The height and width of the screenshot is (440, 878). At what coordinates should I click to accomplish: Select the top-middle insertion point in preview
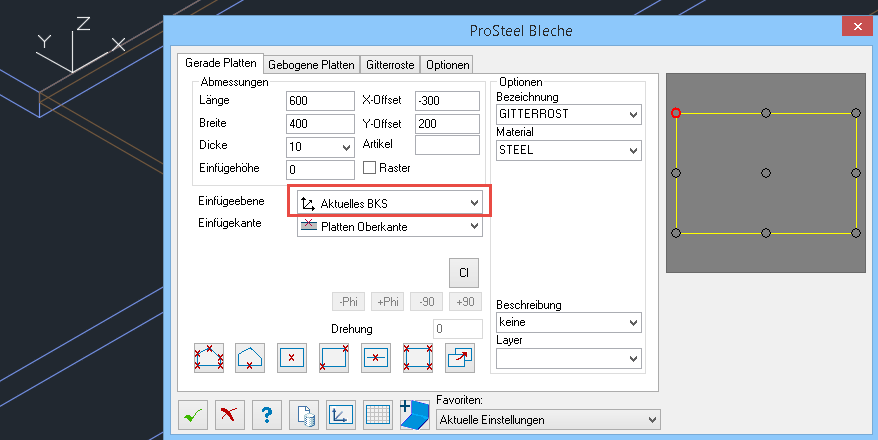pyautogui.click(x=766, y=113)
